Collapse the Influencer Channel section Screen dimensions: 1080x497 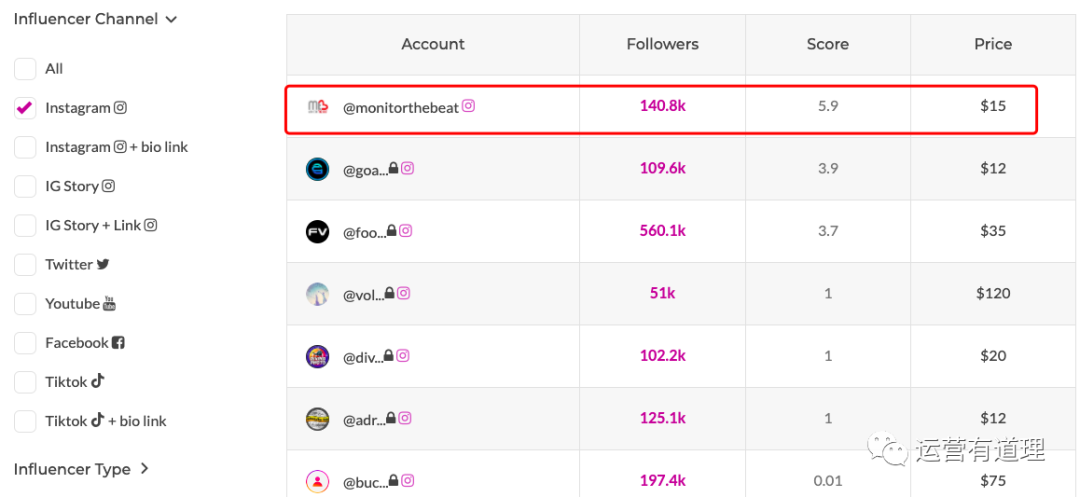pos(171,19)
